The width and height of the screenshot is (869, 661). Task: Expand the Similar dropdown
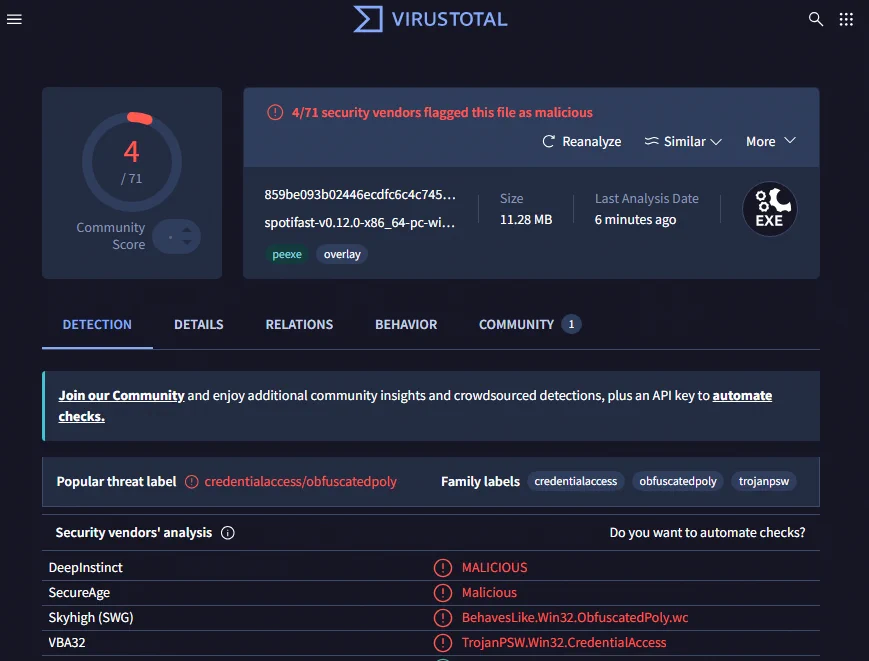coord(683,141)
